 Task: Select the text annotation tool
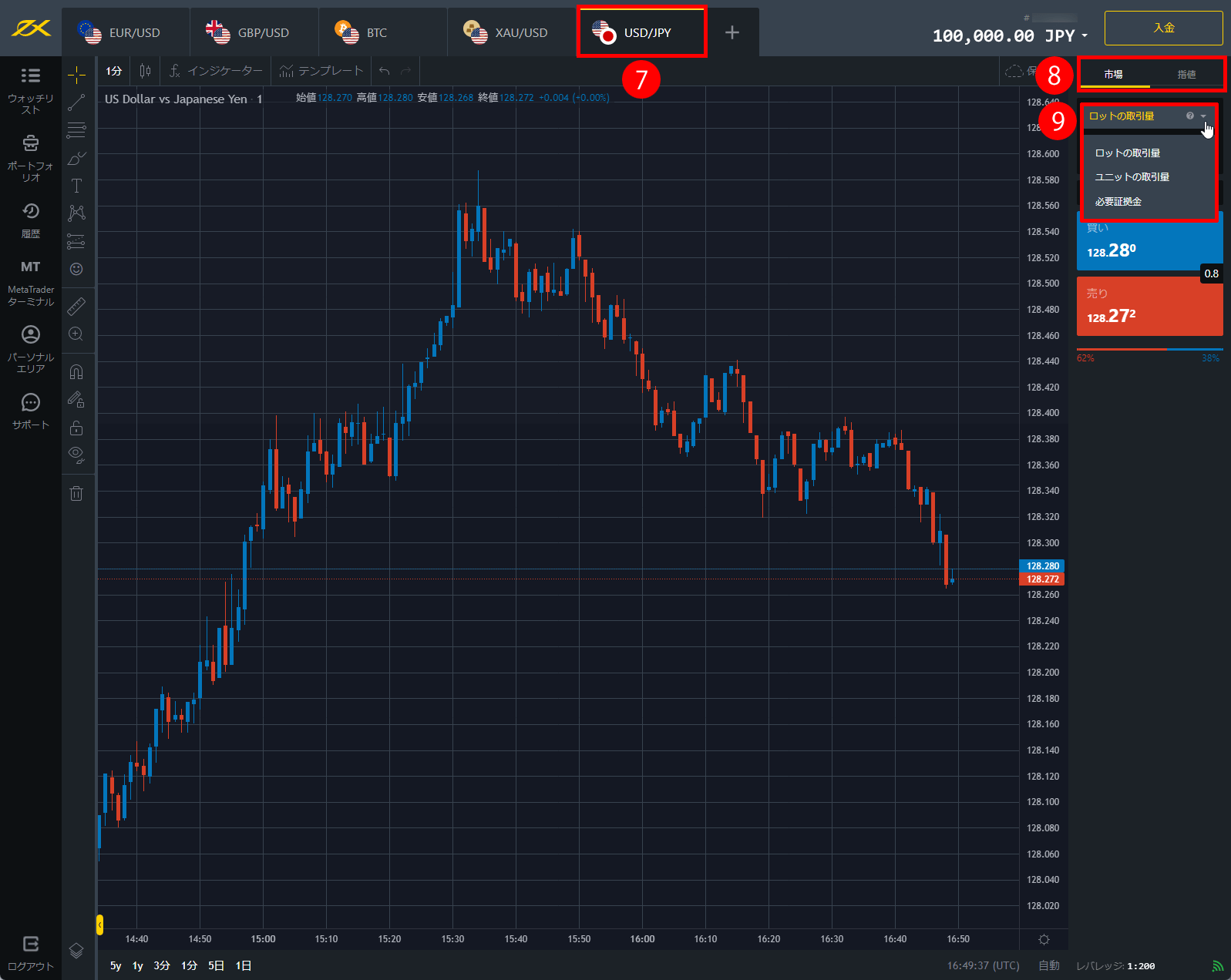(76, 186)
